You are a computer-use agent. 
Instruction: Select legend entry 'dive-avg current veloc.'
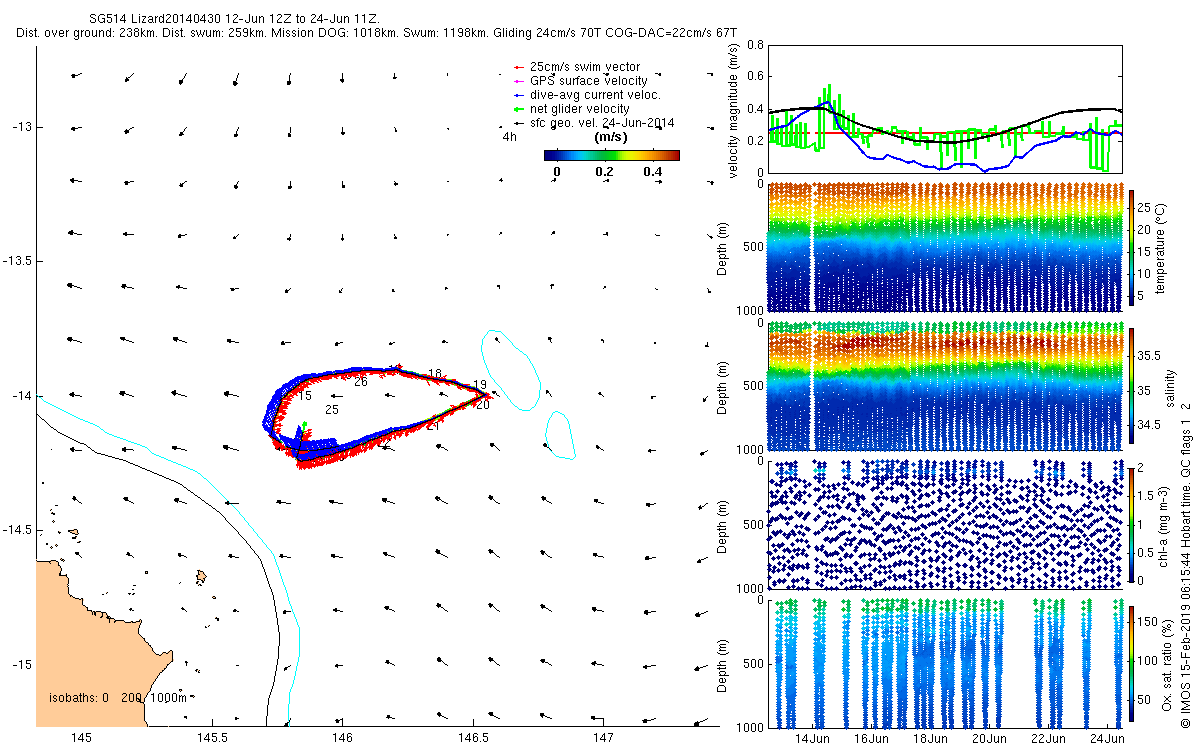point(596,95)
